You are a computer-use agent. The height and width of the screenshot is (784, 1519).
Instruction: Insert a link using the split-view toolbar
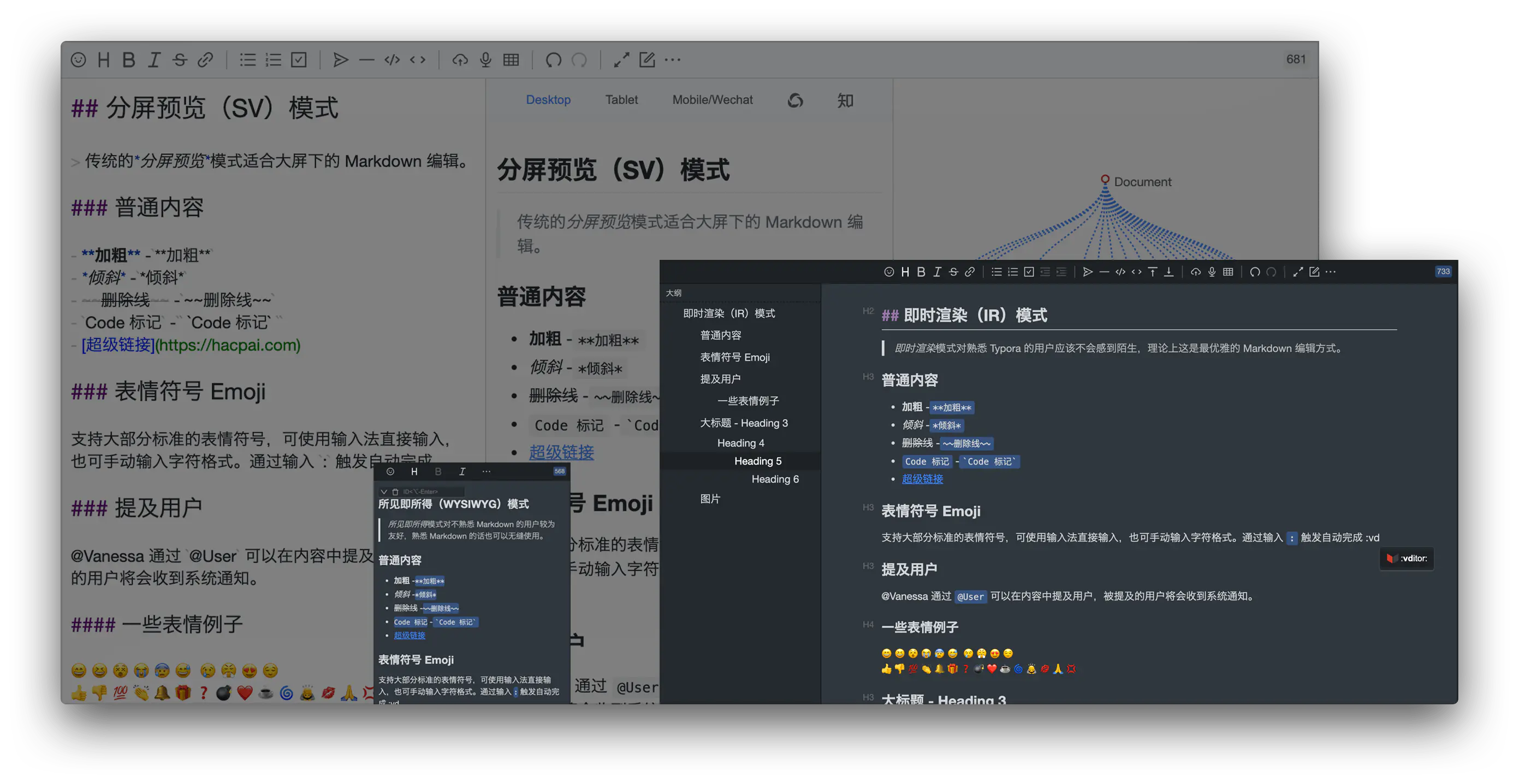tap(205, 60)
